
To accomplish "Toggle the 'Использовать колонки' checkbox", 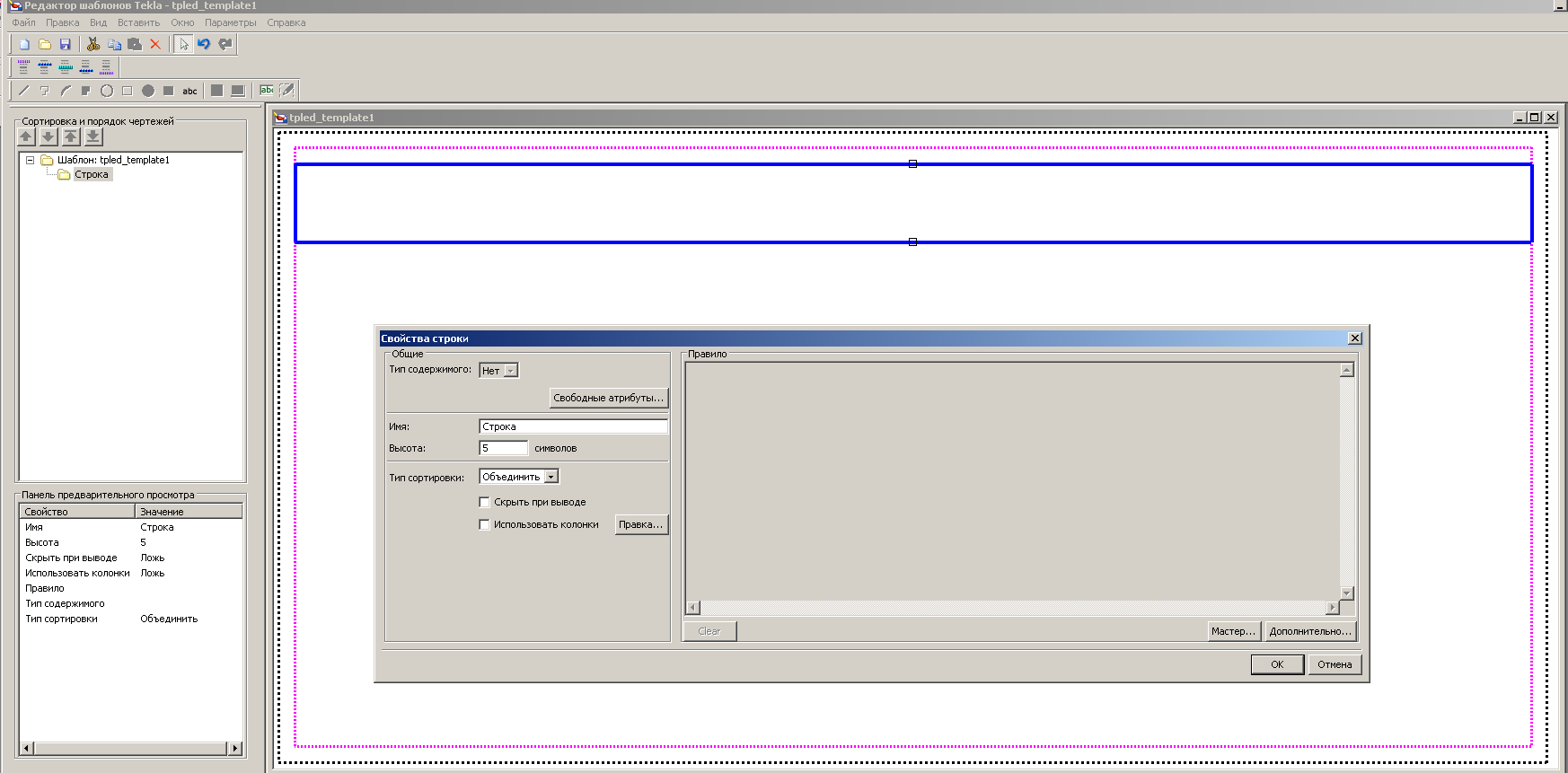I will [x=485, y=524].
